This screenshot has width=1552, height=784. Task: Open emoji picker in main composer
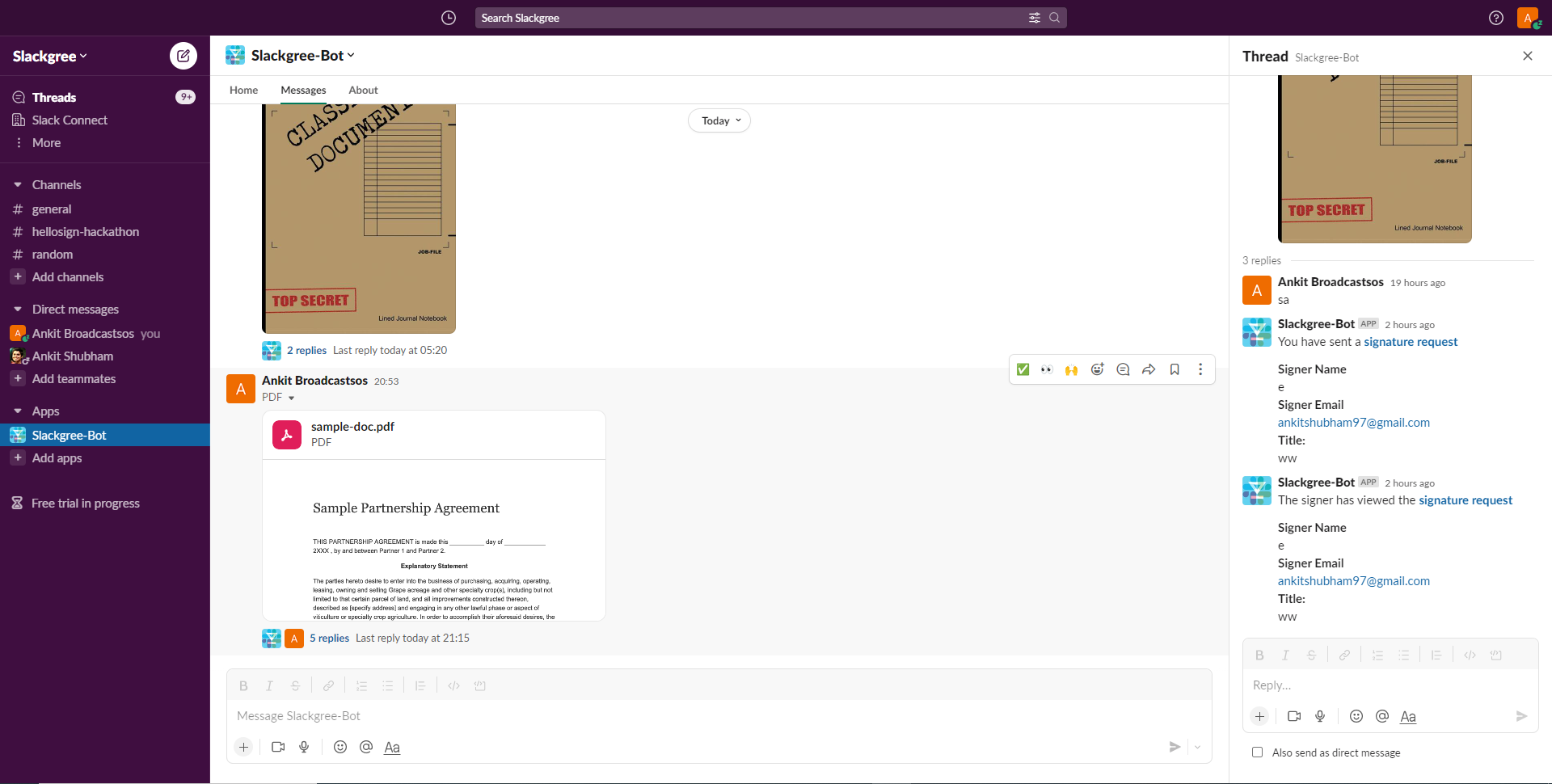click(340, 747)
